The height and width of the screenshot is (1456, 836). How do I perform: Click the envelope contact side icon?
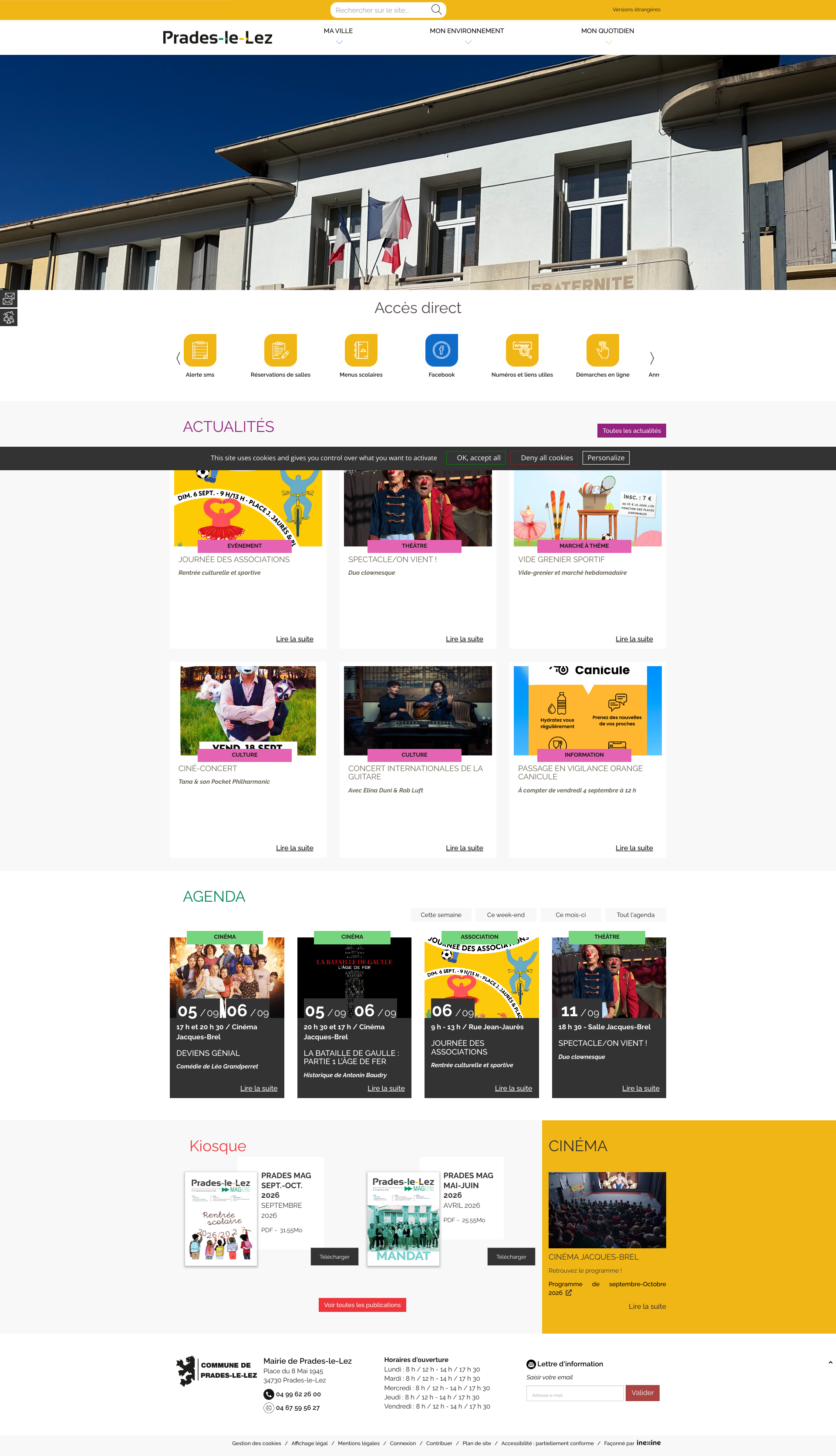(9, 299)
